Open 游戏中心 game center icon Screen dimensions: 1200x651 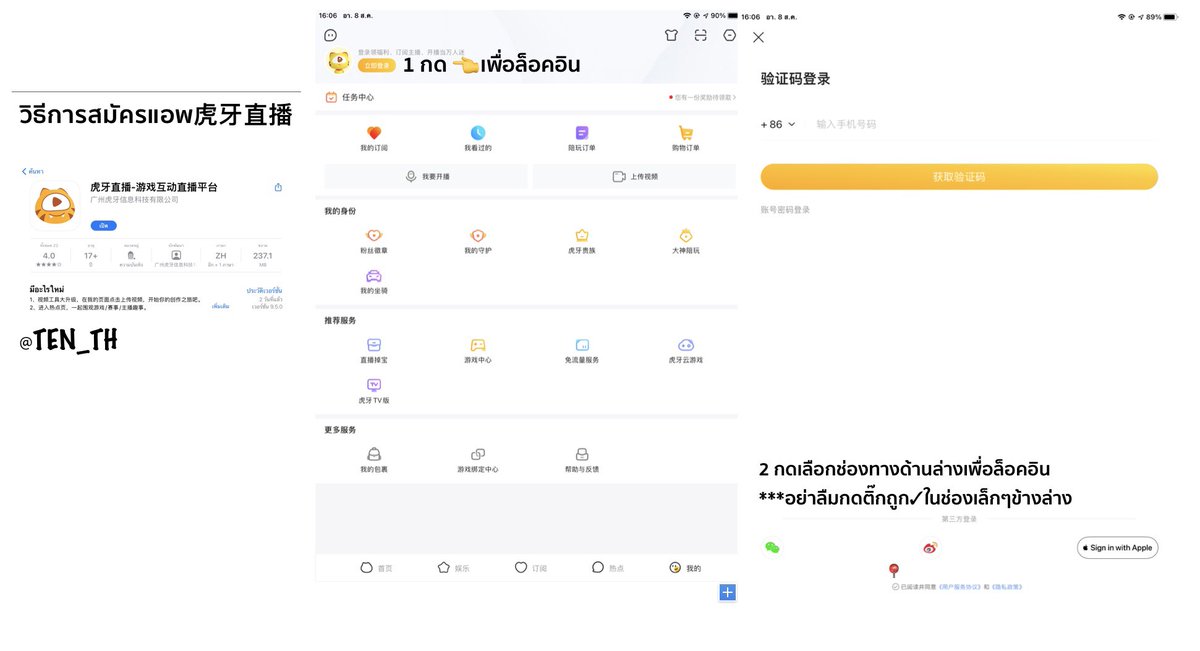478,344
